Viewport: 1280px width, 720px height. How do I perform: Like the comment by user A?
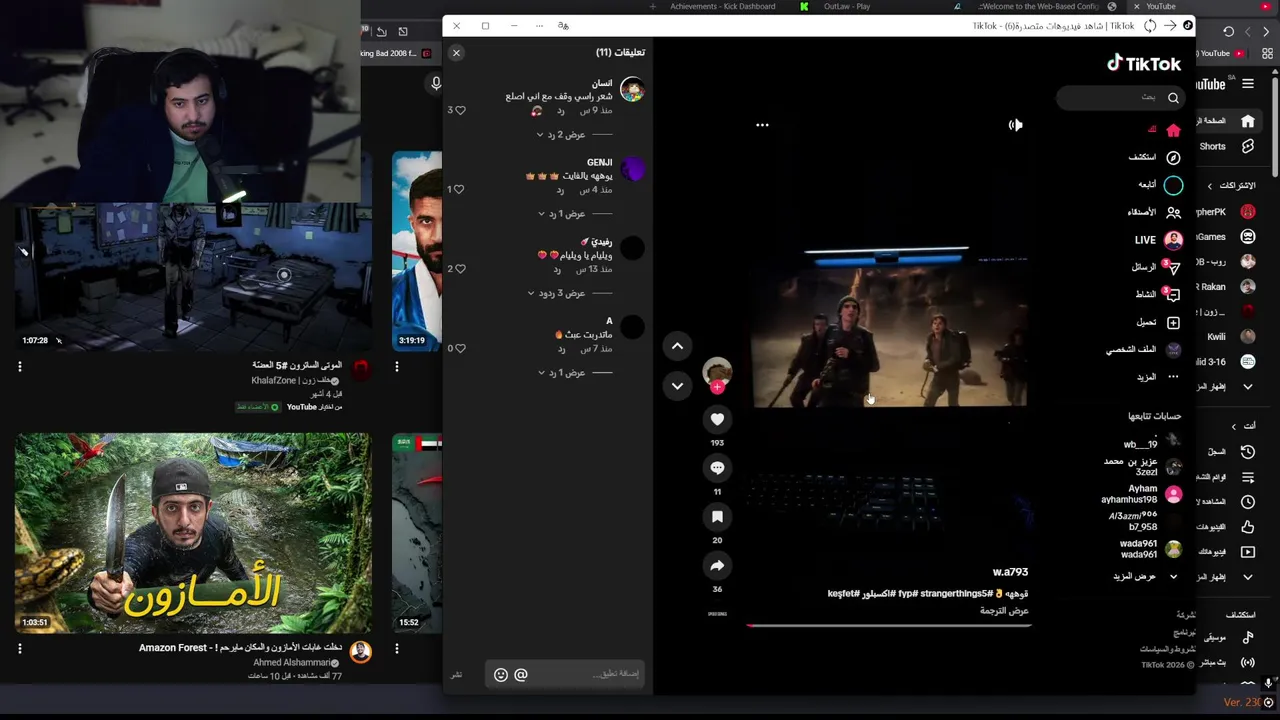tap(460, 348)
